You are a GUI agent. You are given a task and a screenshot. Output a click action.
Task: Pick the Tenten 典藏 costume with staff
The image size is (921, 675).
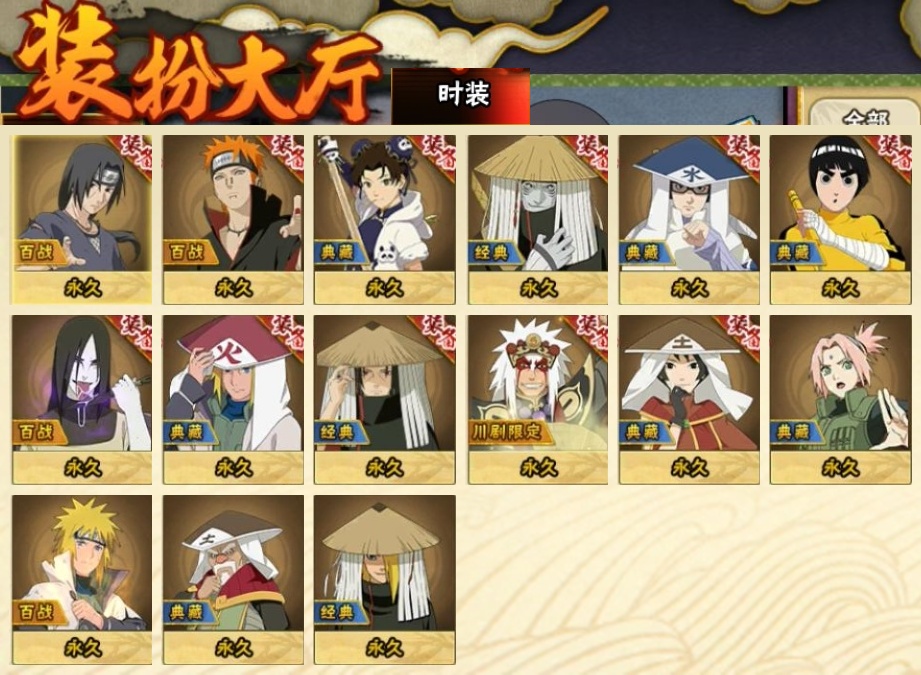(x=385, y=219)
